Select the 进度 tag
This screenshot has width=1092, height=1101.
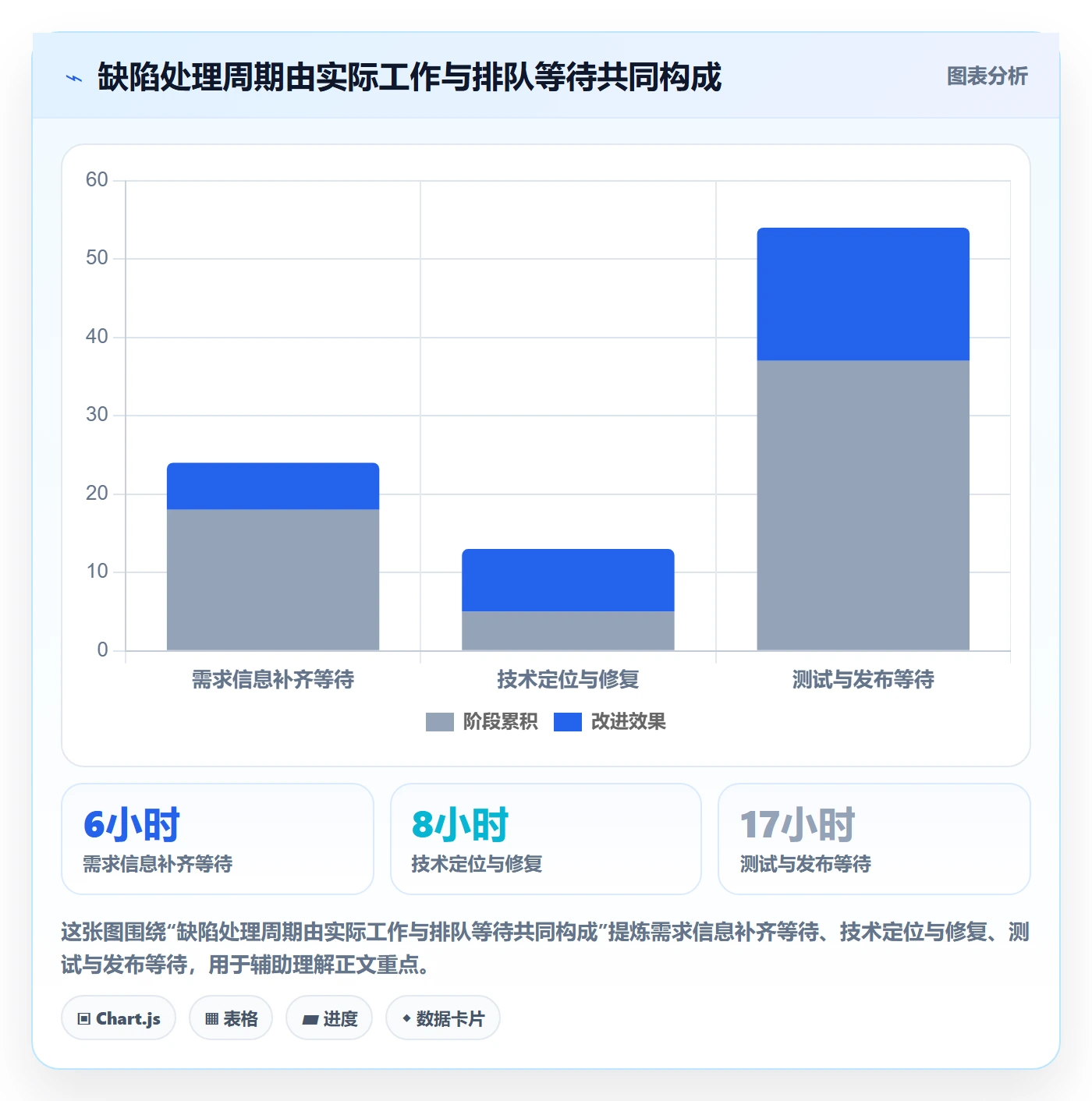(x=329, y=1018)
